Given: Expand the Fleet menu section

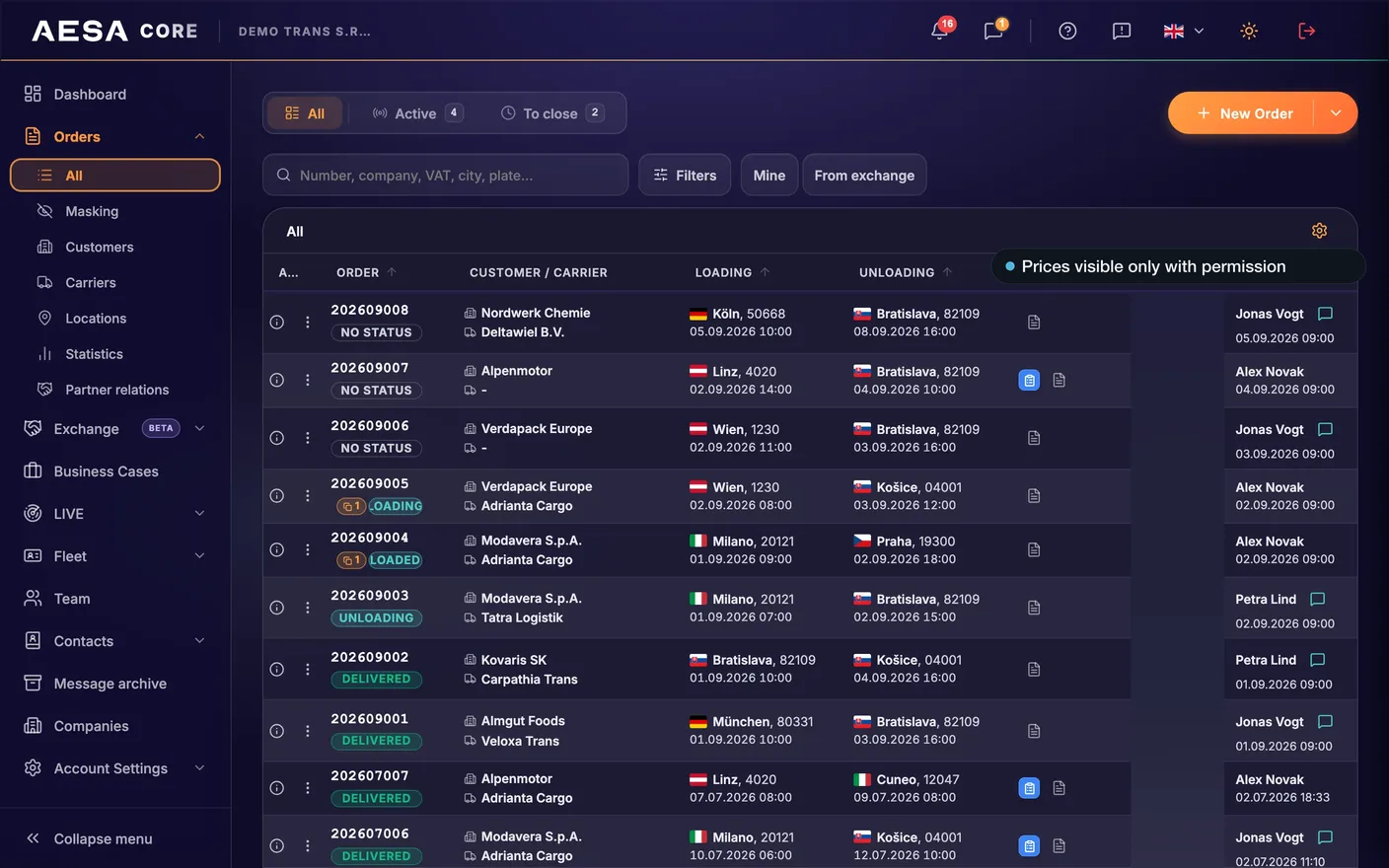Looking at the screenshot, I should pyautogui.click(x=199, y=555).
